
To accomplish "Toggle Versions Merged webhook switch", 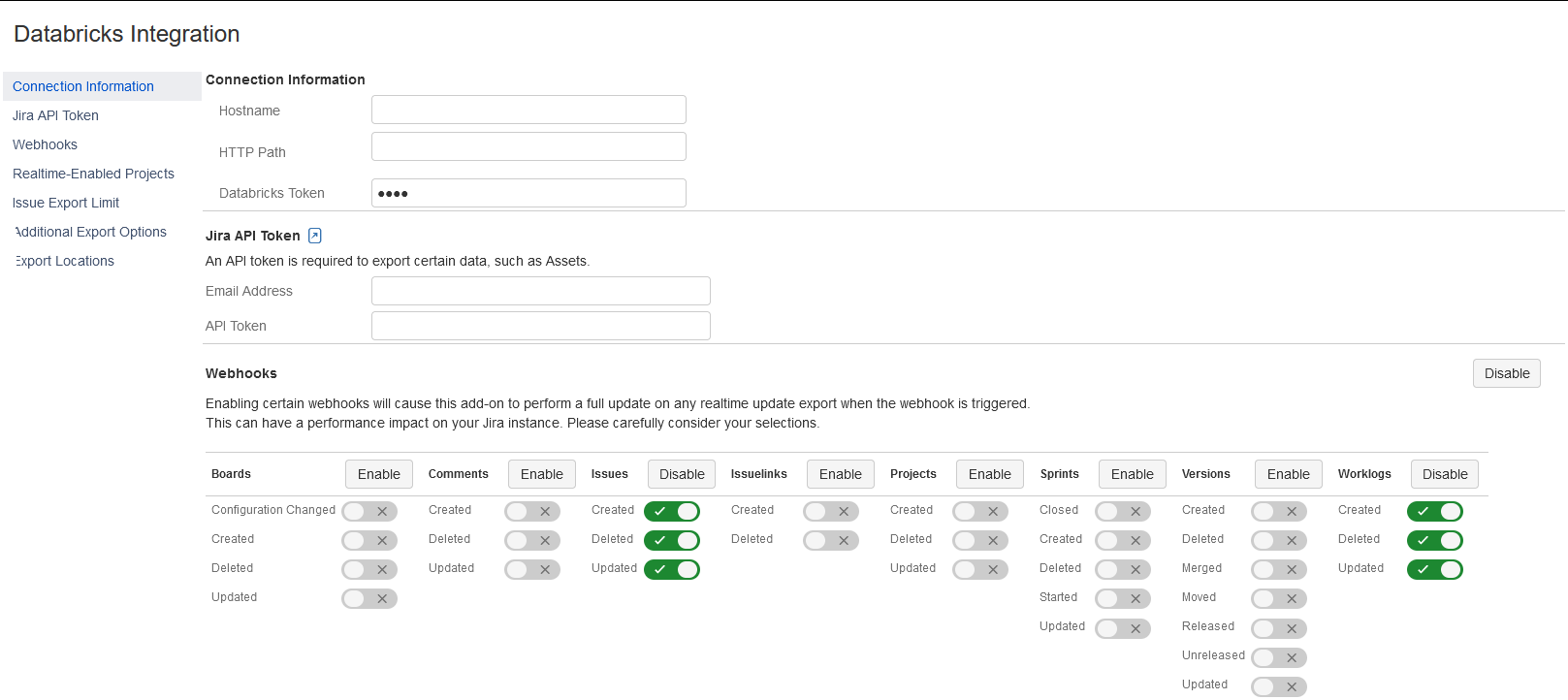I will [x=1279, y=569].
